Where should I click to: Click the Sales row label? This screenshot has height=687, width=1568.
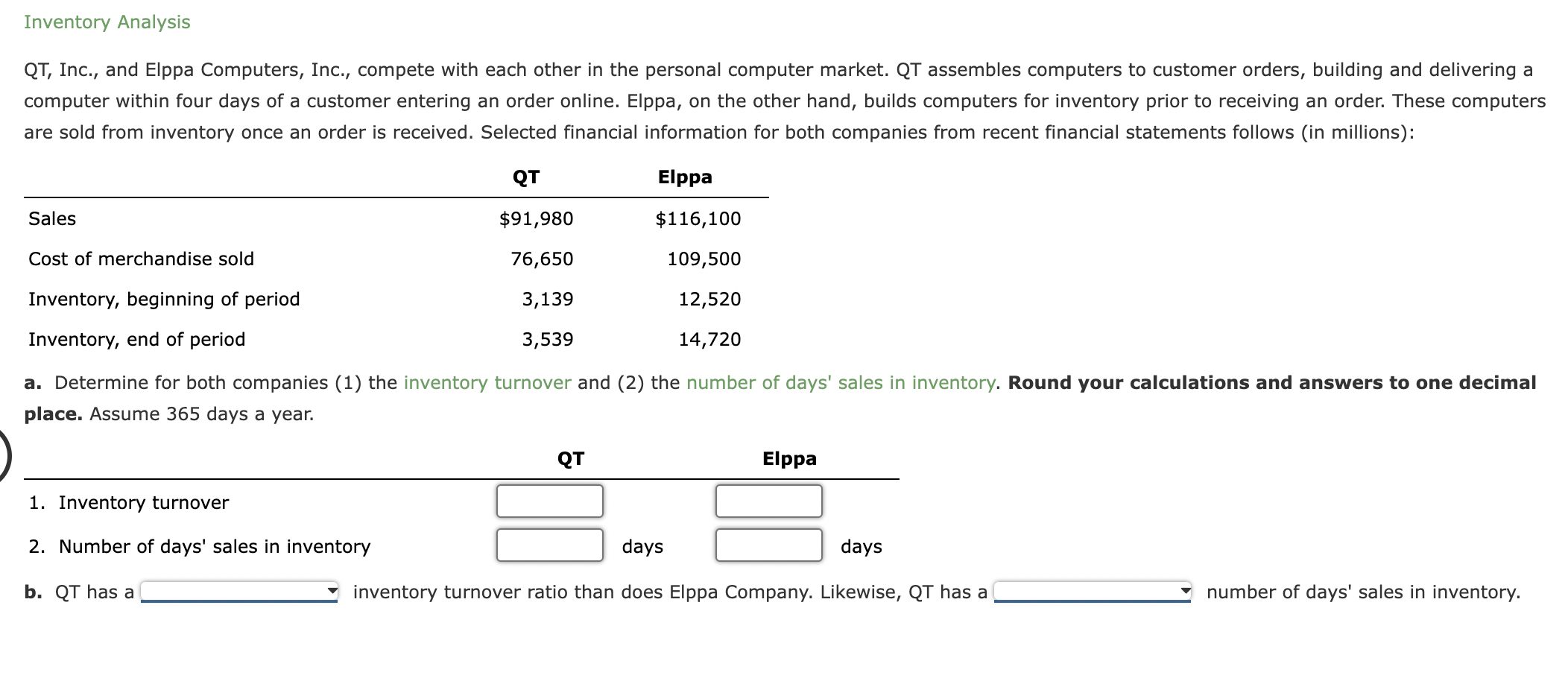coord(51,218)
